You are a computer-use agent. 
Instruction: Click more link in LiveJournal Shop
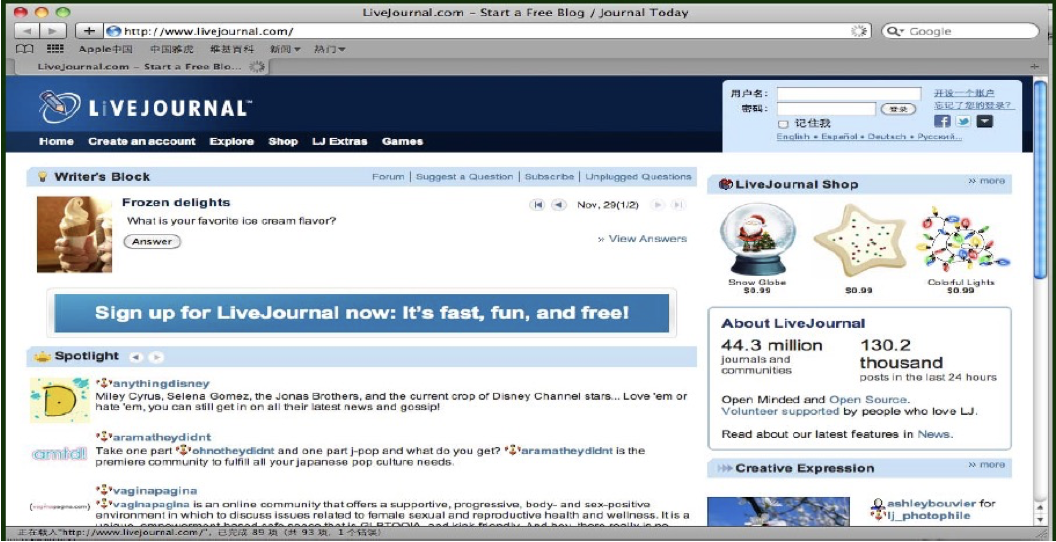coord(986,181)
